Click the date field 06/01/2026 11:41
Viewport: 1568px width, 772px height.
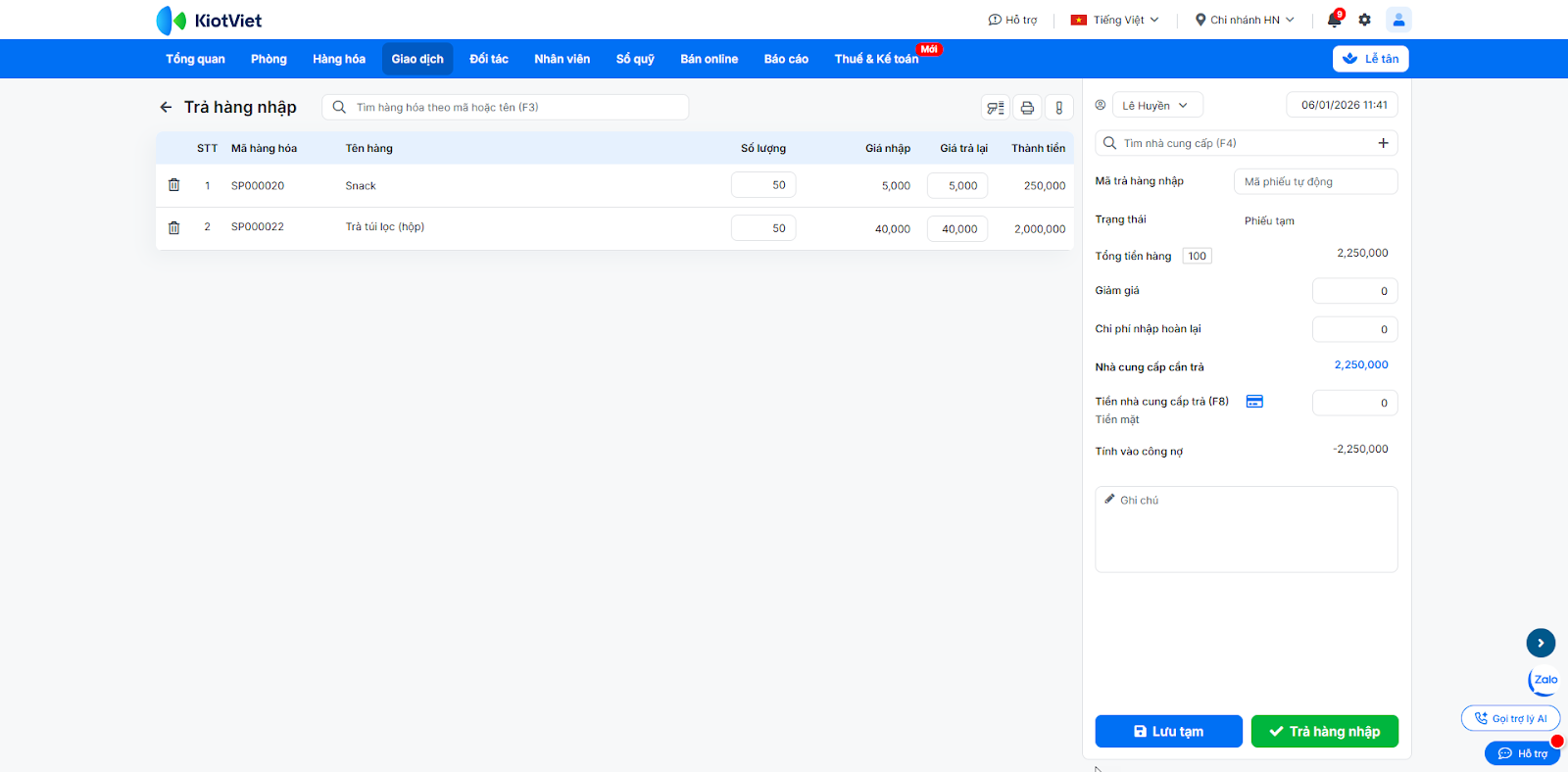tap(1343, 105)
